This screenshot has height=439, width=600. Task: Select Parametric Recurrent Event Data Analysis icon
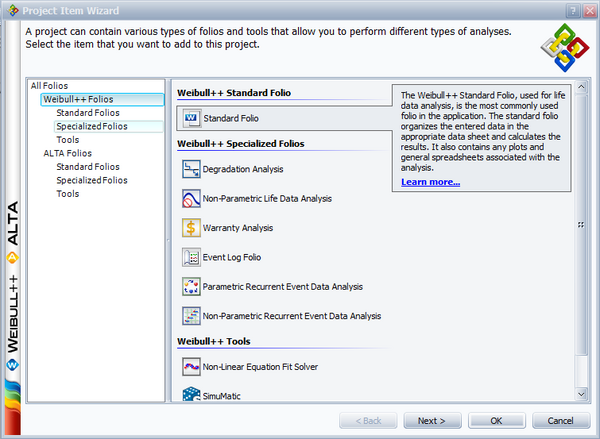tap(191, 287)
